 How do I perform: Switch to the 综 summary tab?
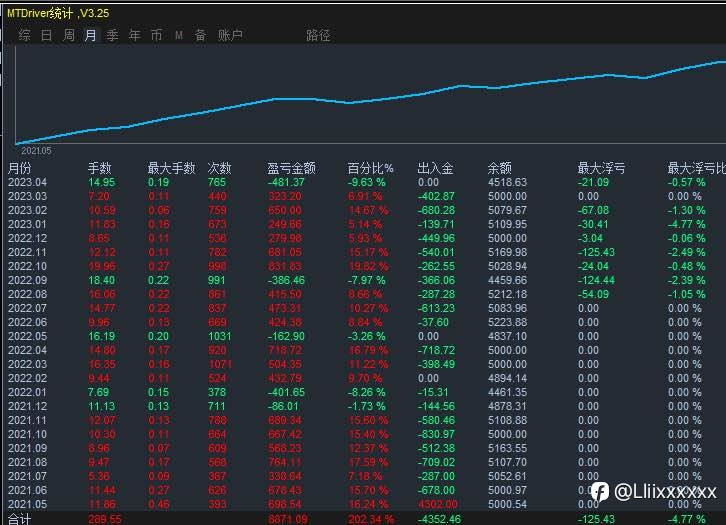coord(25,35)
